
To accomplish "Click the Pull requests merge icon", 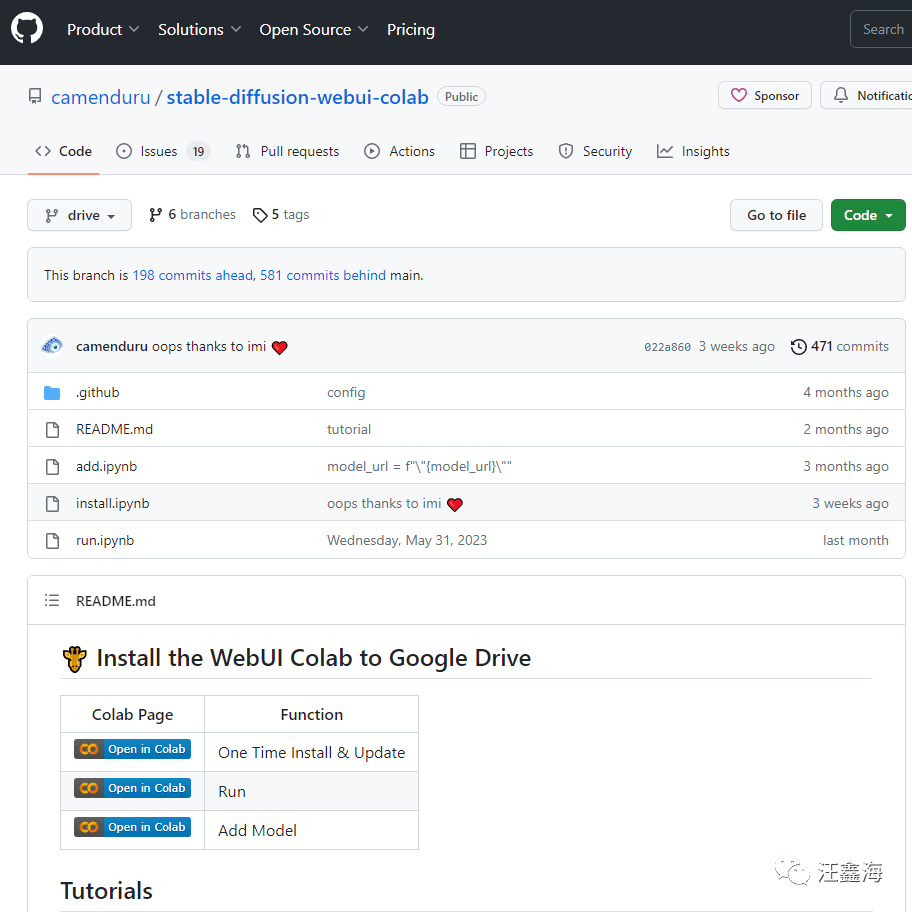I will [243, 151].
